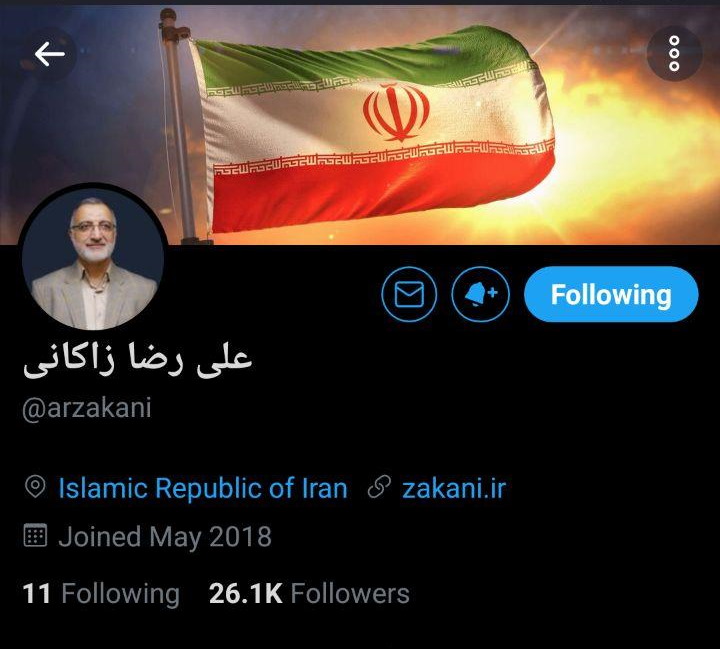Open the three-dot more options menu
The image size is (720, 649).
[674, 53]
